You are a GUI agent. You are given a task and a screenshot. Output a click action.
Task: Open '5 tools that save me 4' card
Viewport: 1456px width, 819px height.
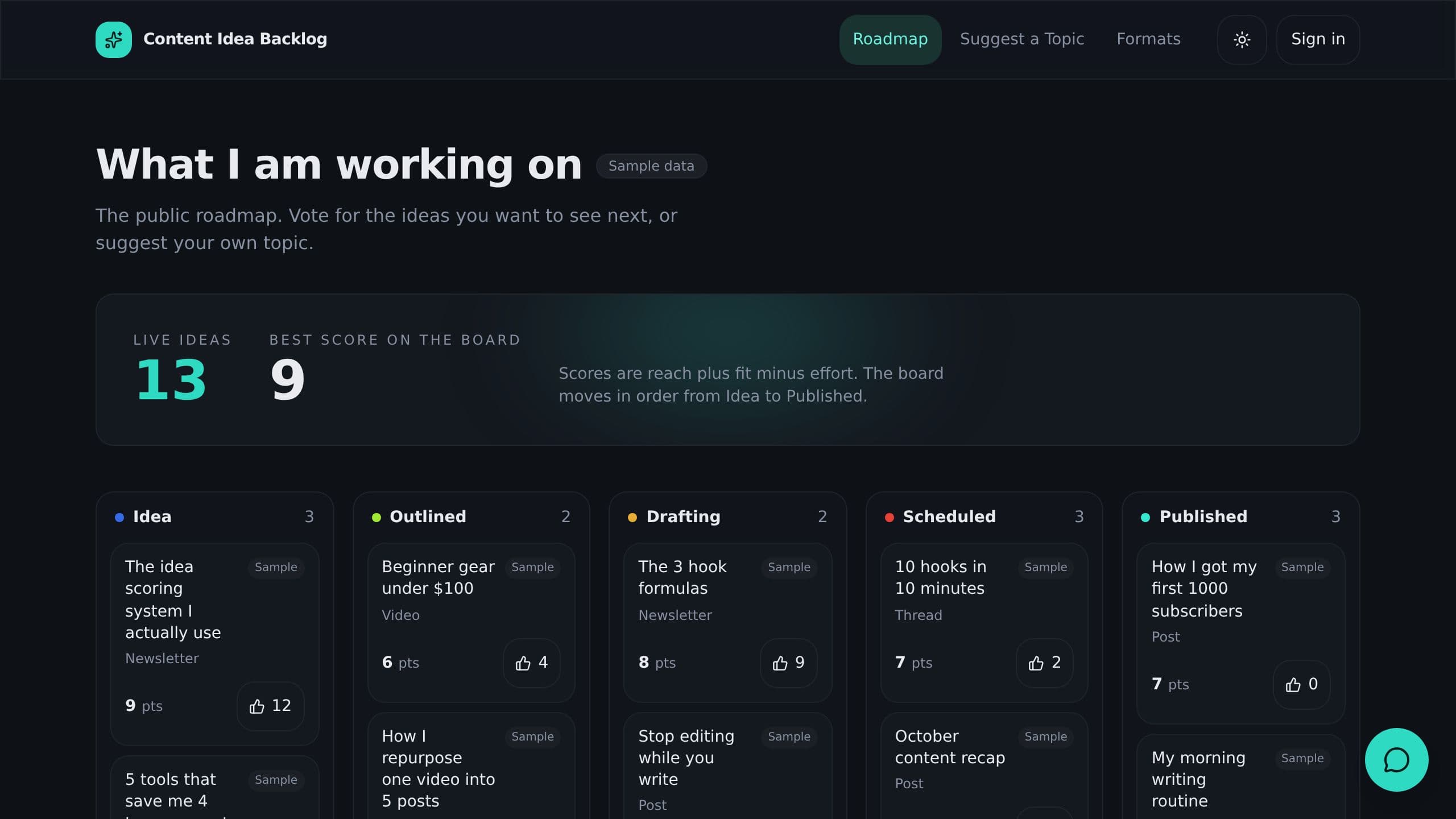coord(215,788)
